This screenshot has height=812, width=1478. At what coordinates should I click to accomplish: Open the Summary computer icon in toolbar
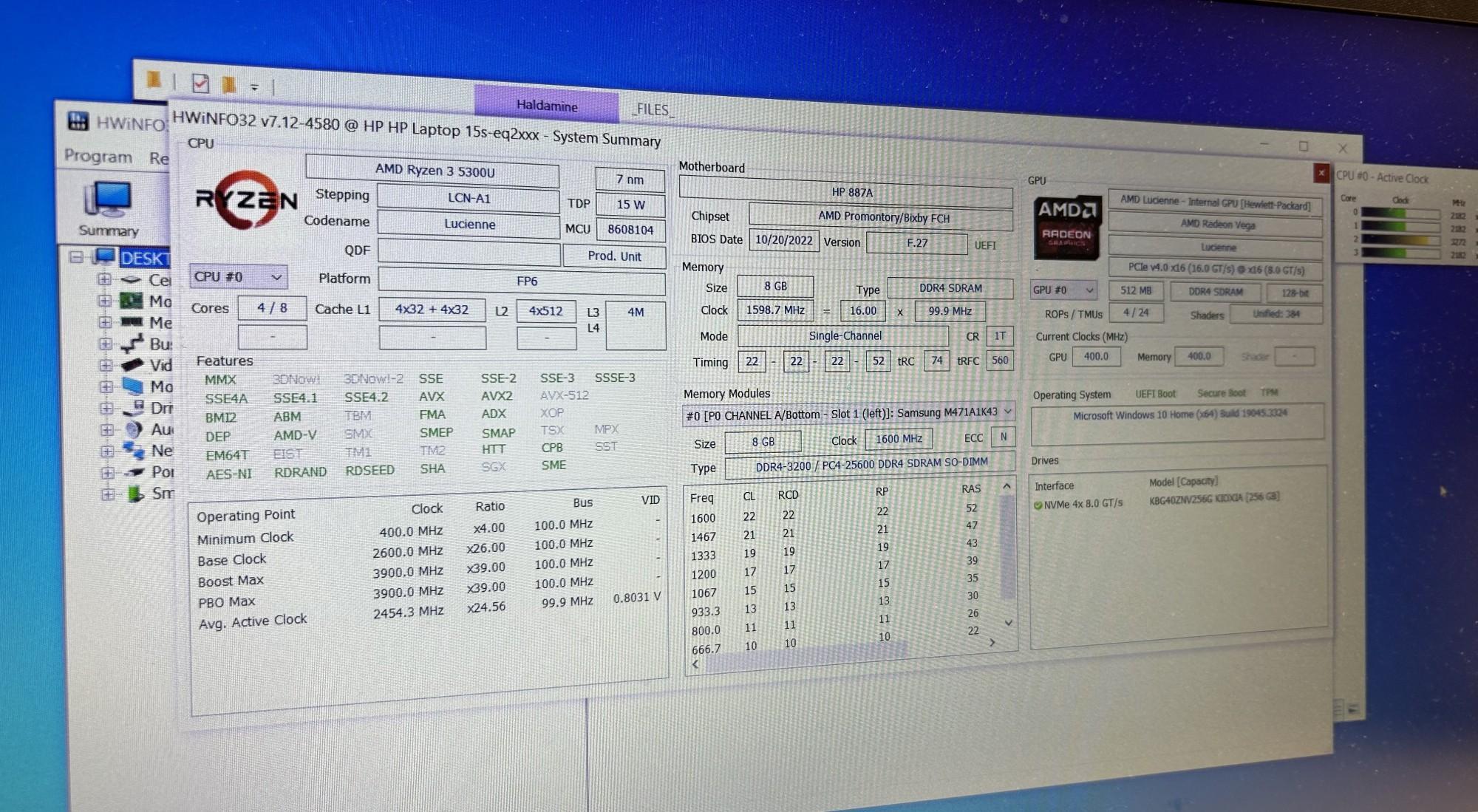109,198
